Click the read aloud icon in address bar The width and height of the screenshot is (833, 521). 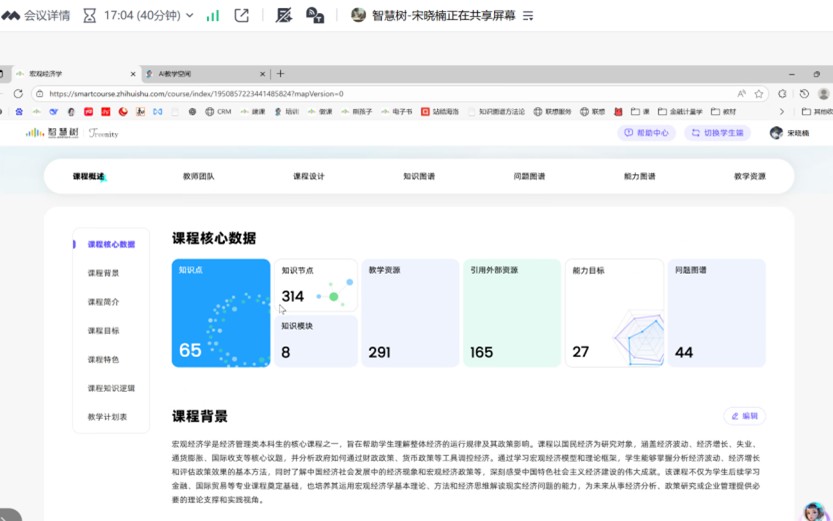pos(741,94)
